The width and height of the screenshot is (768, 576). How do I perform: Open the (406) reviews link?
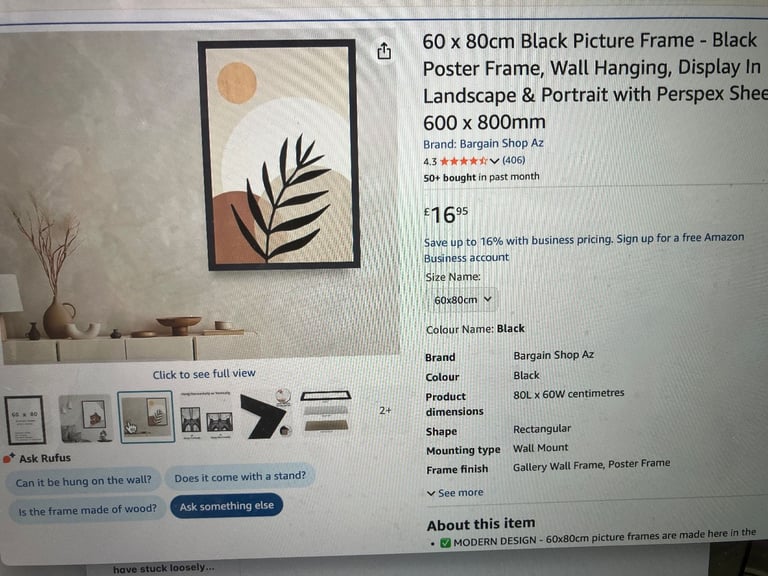click(513, 160)
